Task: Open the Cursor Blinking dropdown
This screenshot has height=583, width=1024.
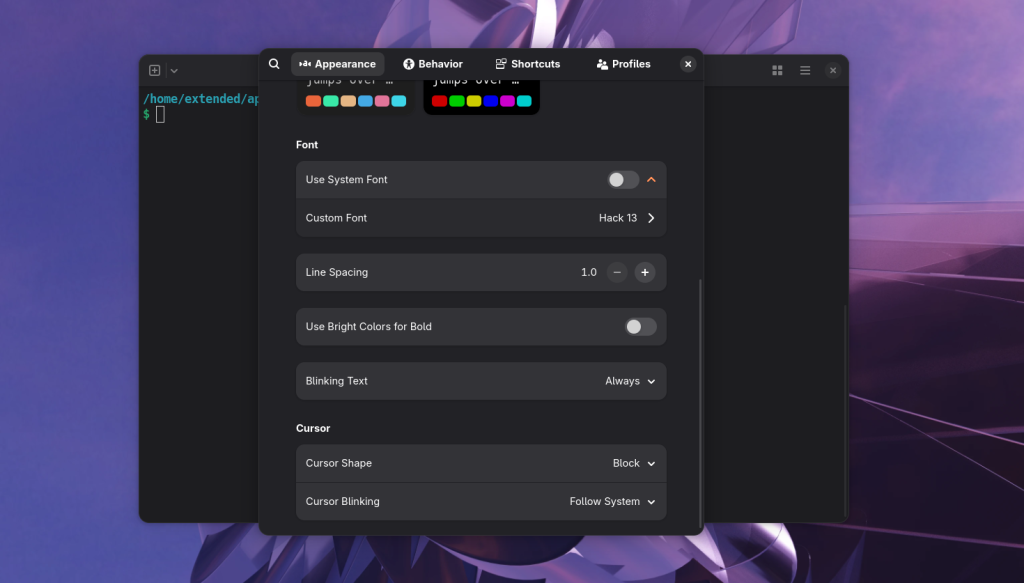Action: [613, 501]
